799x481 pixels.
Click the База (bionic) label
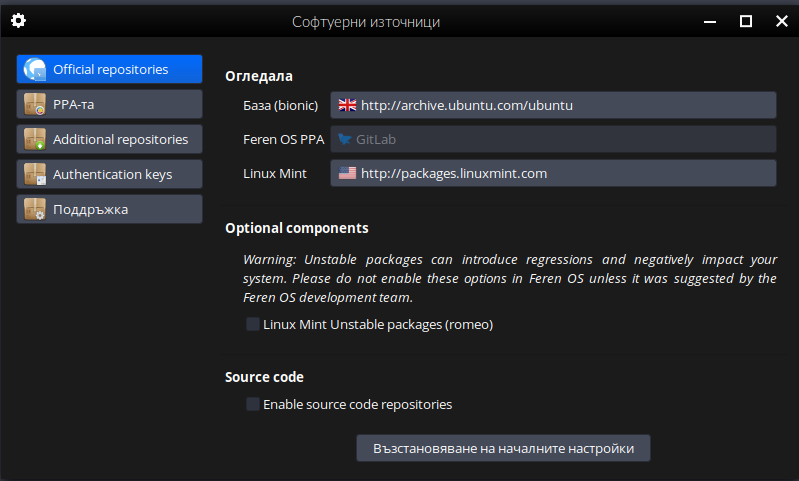(281, 105)
